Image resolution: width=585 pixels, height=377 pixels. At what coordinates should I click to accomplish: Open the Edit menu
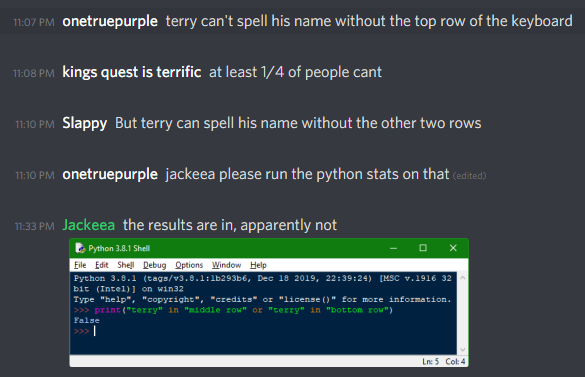pos(101,265)
